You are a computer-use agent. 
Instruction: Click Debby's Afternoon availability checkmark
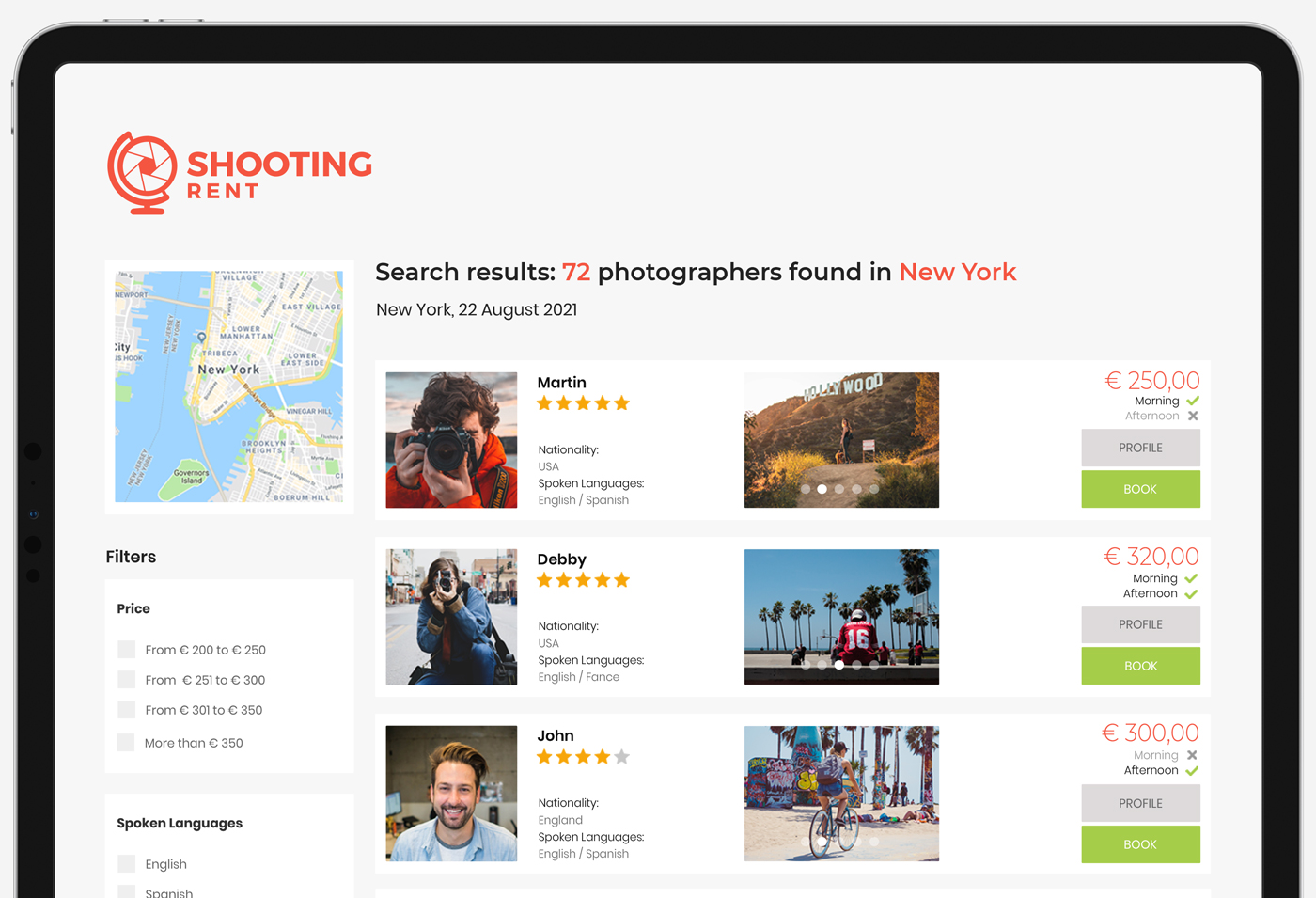click(1191, 593)
